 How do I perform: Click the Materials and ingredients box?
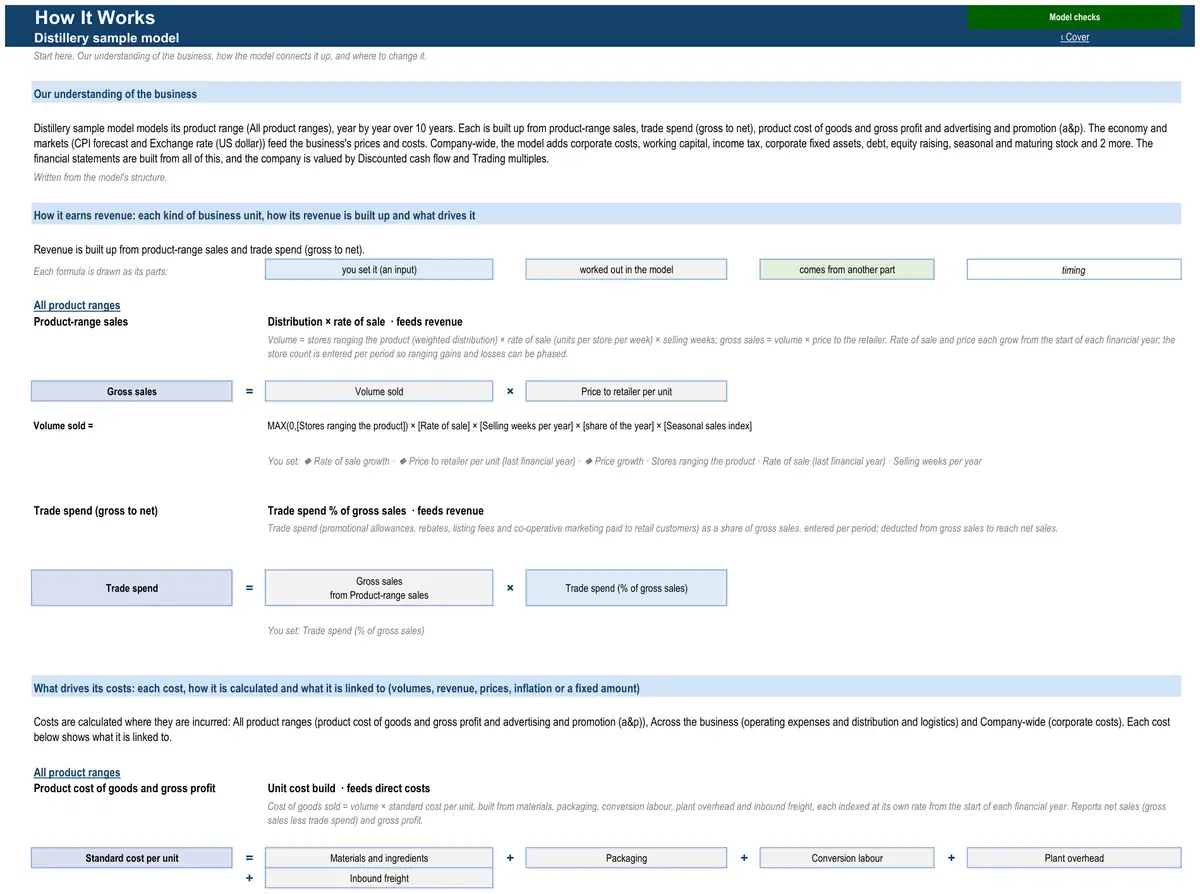pyautogui.click(x=379, y=858)
